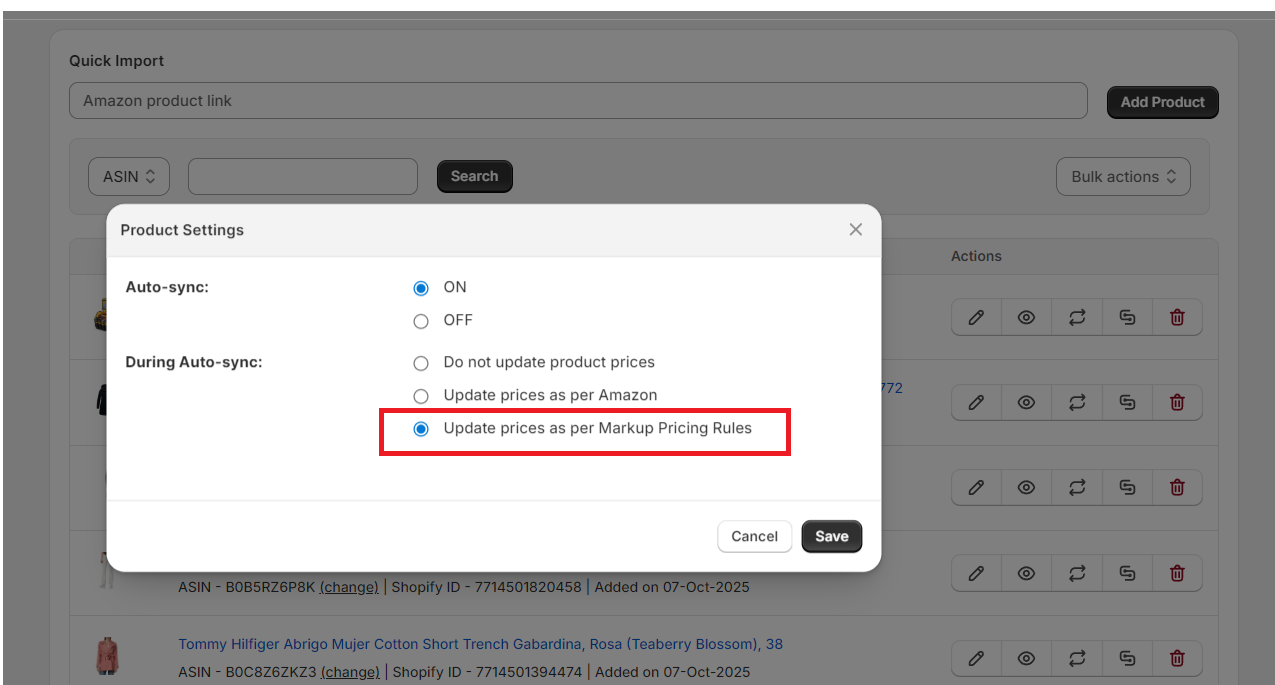1275x685 pixels.
Task: Open the Bulk actions dropdown
Action: (x=1123, y=177)
